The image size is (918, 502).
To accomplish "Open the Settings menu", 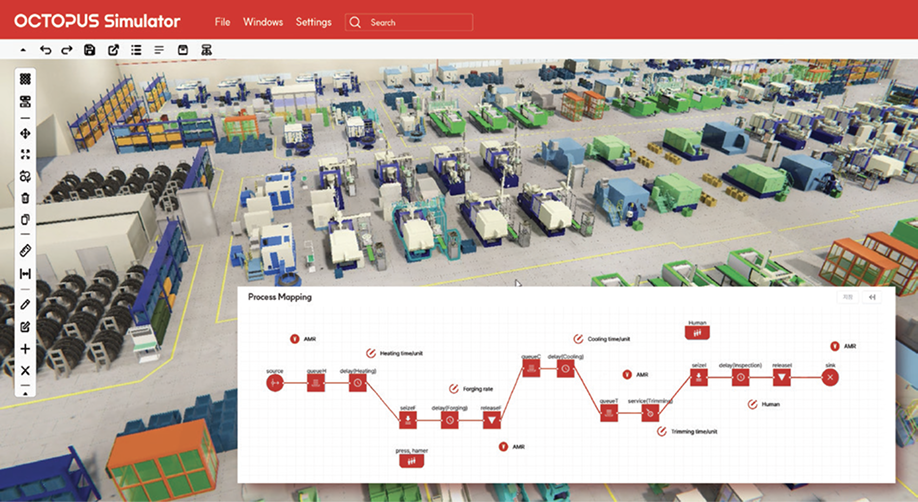I will click(x=313, y=22).
